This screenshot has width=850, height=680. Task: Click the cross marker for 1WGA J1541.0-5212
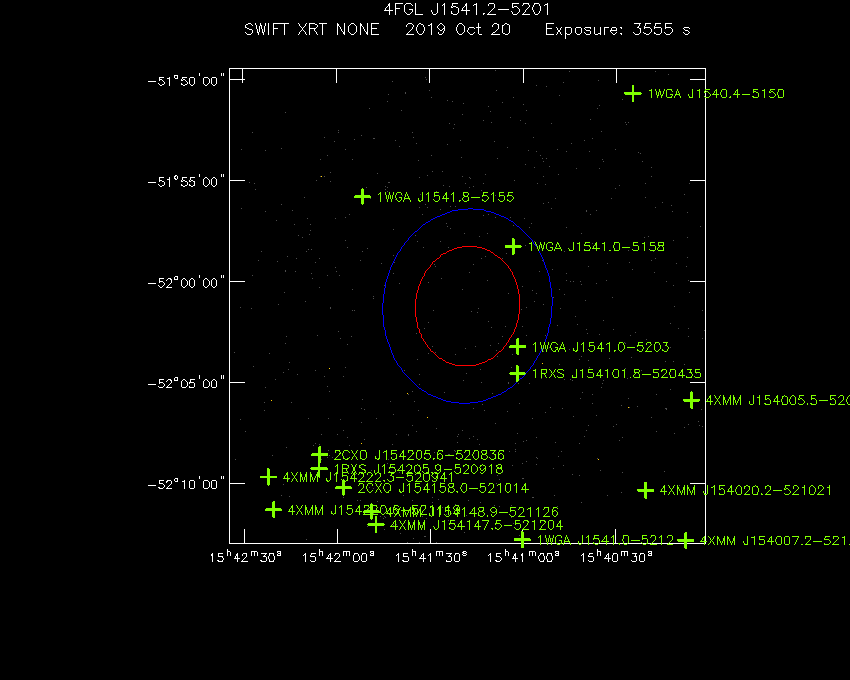coord(522,540)
